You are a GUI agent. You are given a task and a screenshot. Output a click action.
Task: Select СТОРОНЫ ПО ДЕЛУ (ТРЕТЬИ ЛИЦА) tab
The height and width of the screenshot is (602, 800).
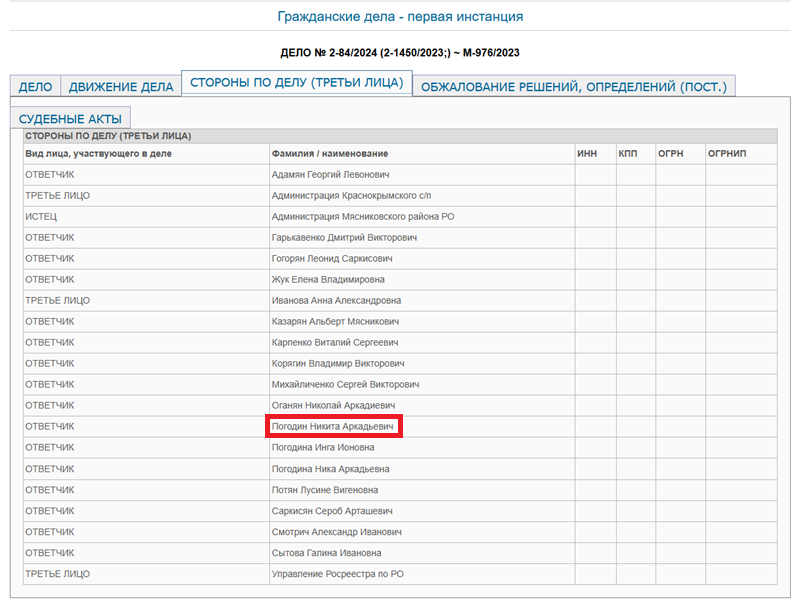(296, 83)
